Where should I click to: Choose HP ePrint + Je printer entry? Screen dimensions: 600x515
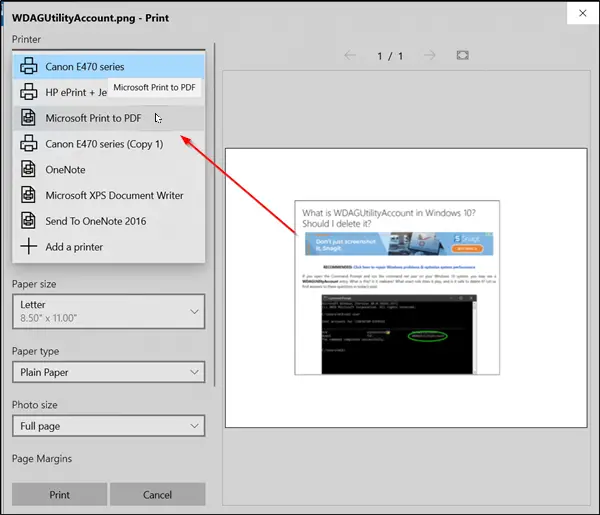(109, 92)
